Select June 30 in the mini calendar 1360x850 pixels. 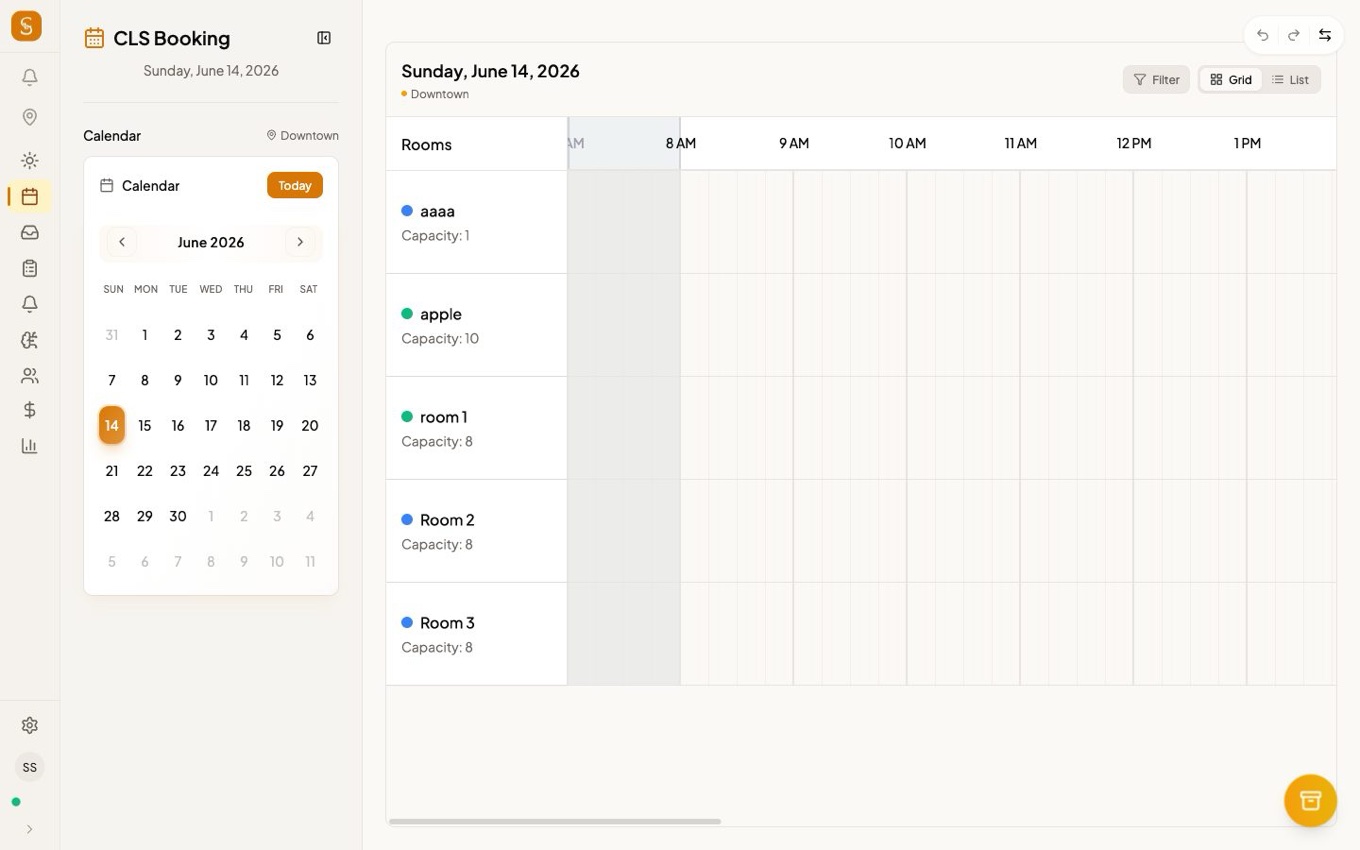point(178,516)
